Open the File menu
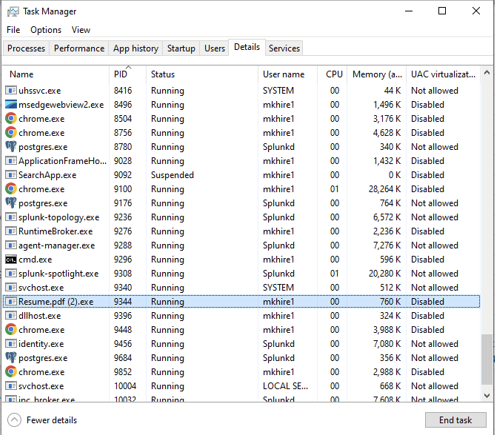Screen dimensions: 495x435 click(x=13, y=30)
